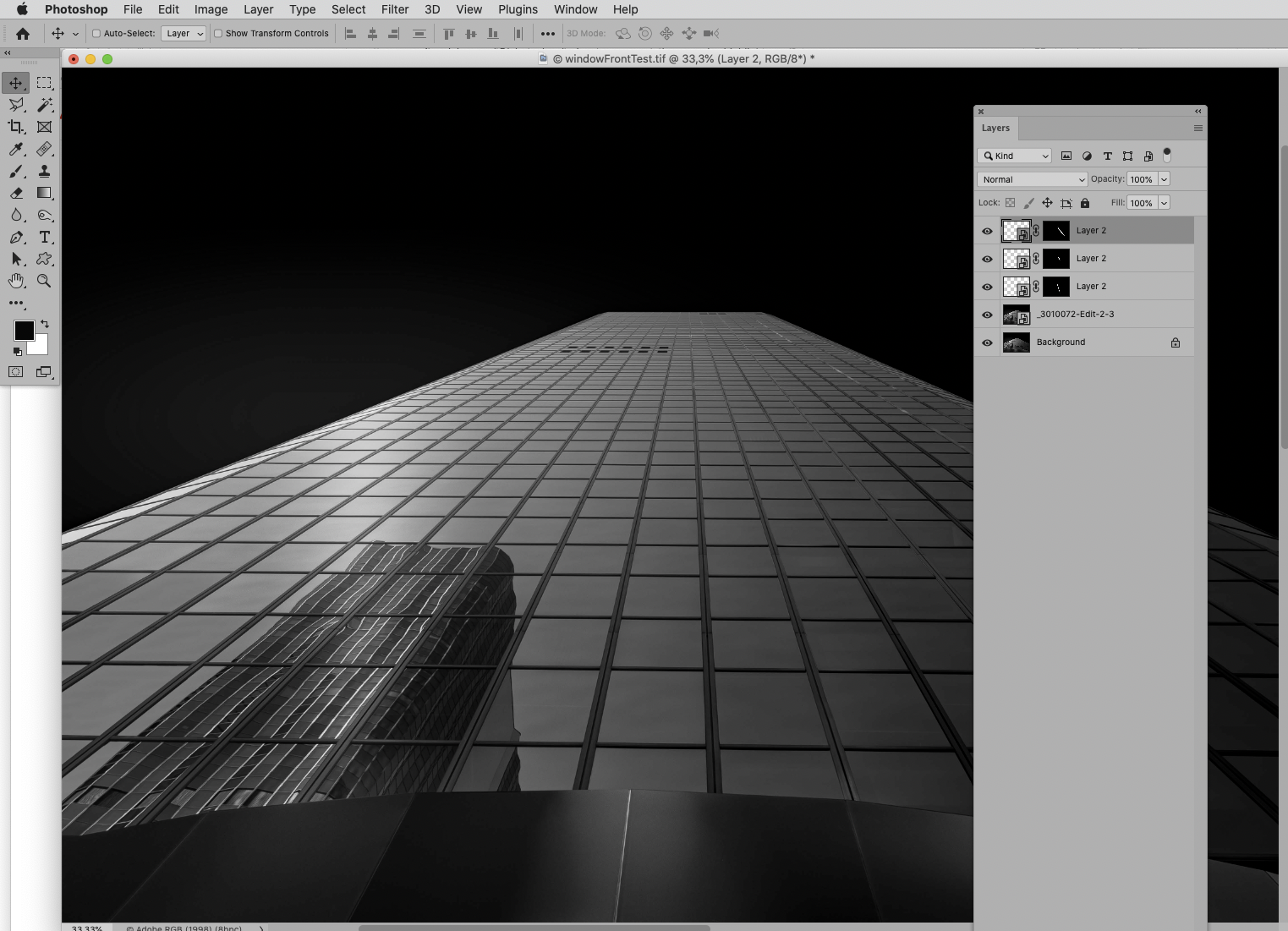Activate the Zoom tool

coord(45,281)
